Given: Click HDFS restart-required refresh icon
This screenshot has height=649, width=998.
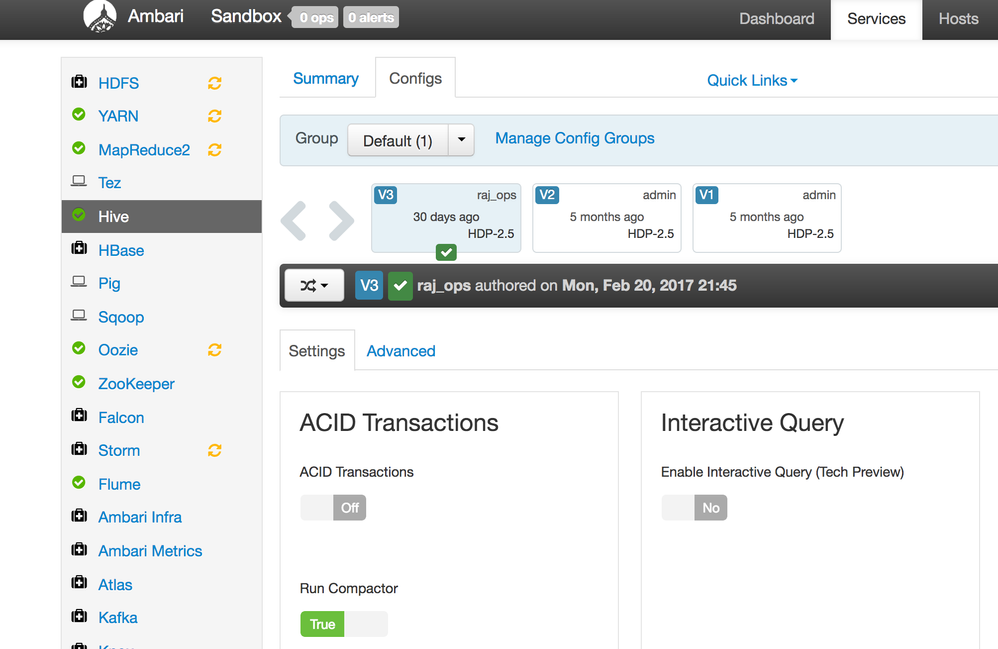Looking at the screenshot, I should coord(214,83).
